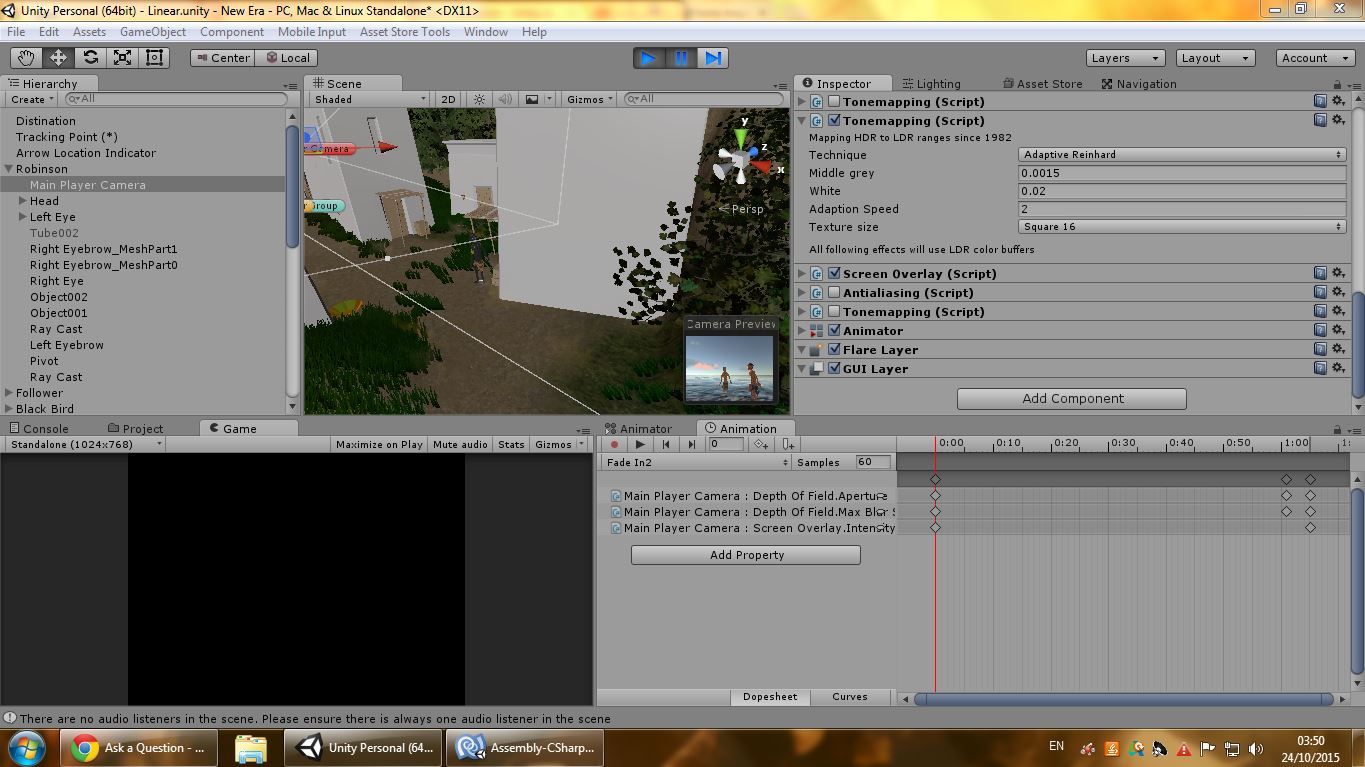Switch to the Lighting tab
The height and width of the screenshot is (767, 1365).
point(931,84)
